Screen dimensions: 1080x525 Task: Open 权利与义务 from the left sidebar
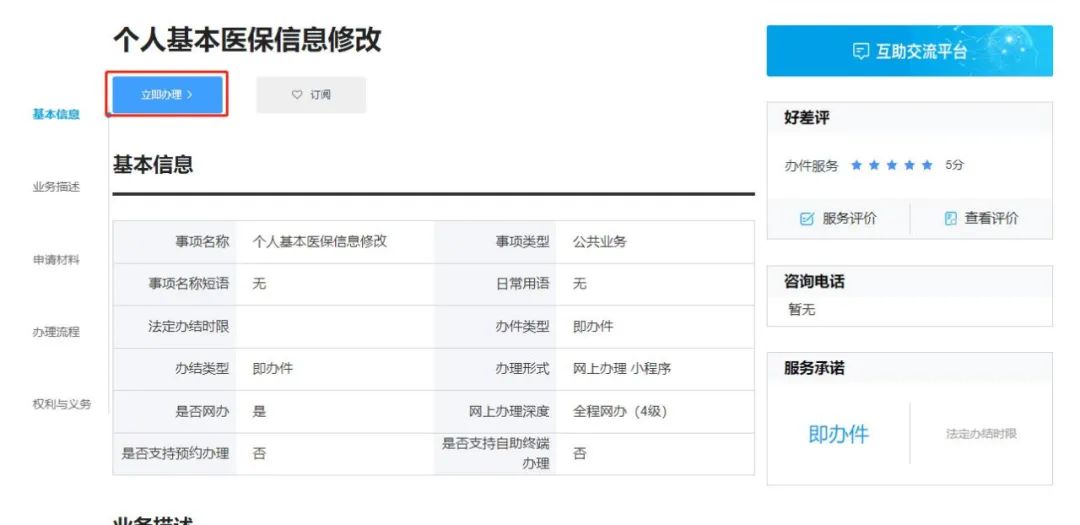(x=62, y=404)
